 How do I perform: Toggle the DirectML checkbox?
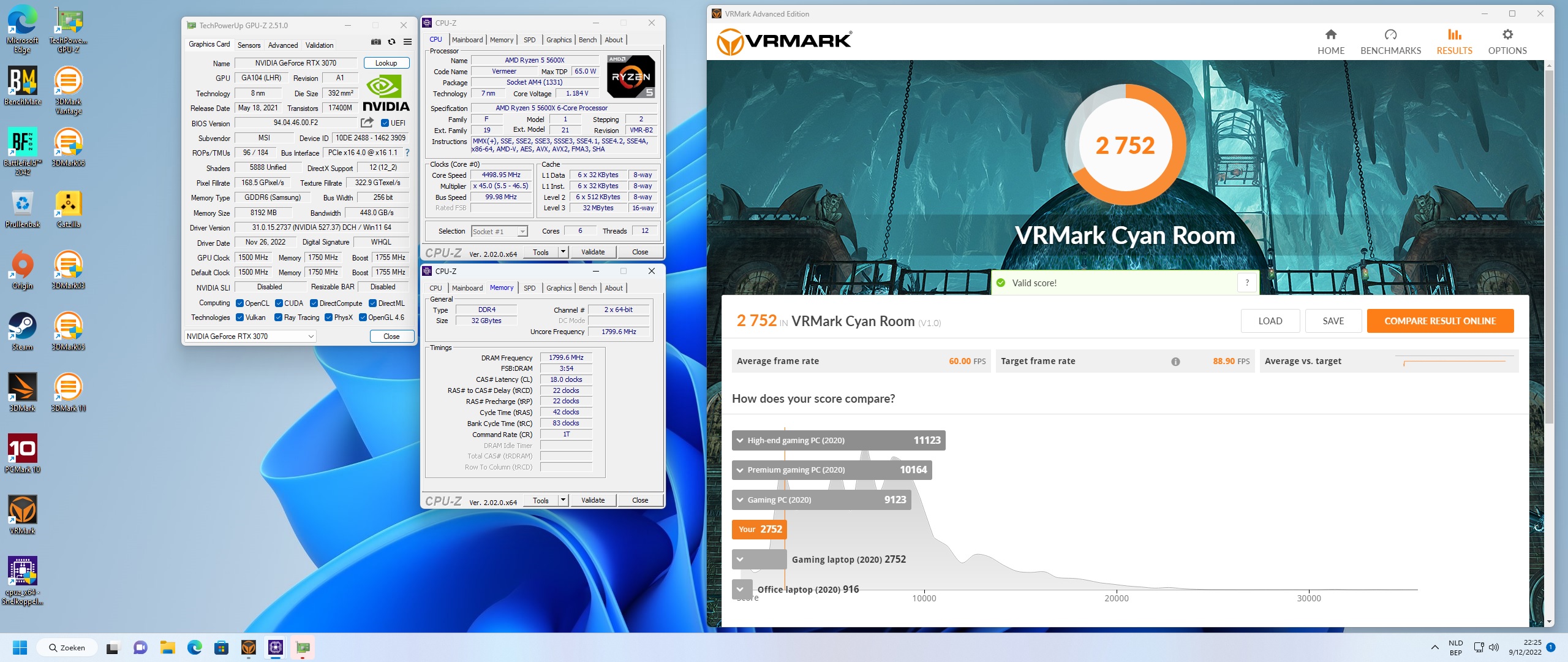pos(372,303)
